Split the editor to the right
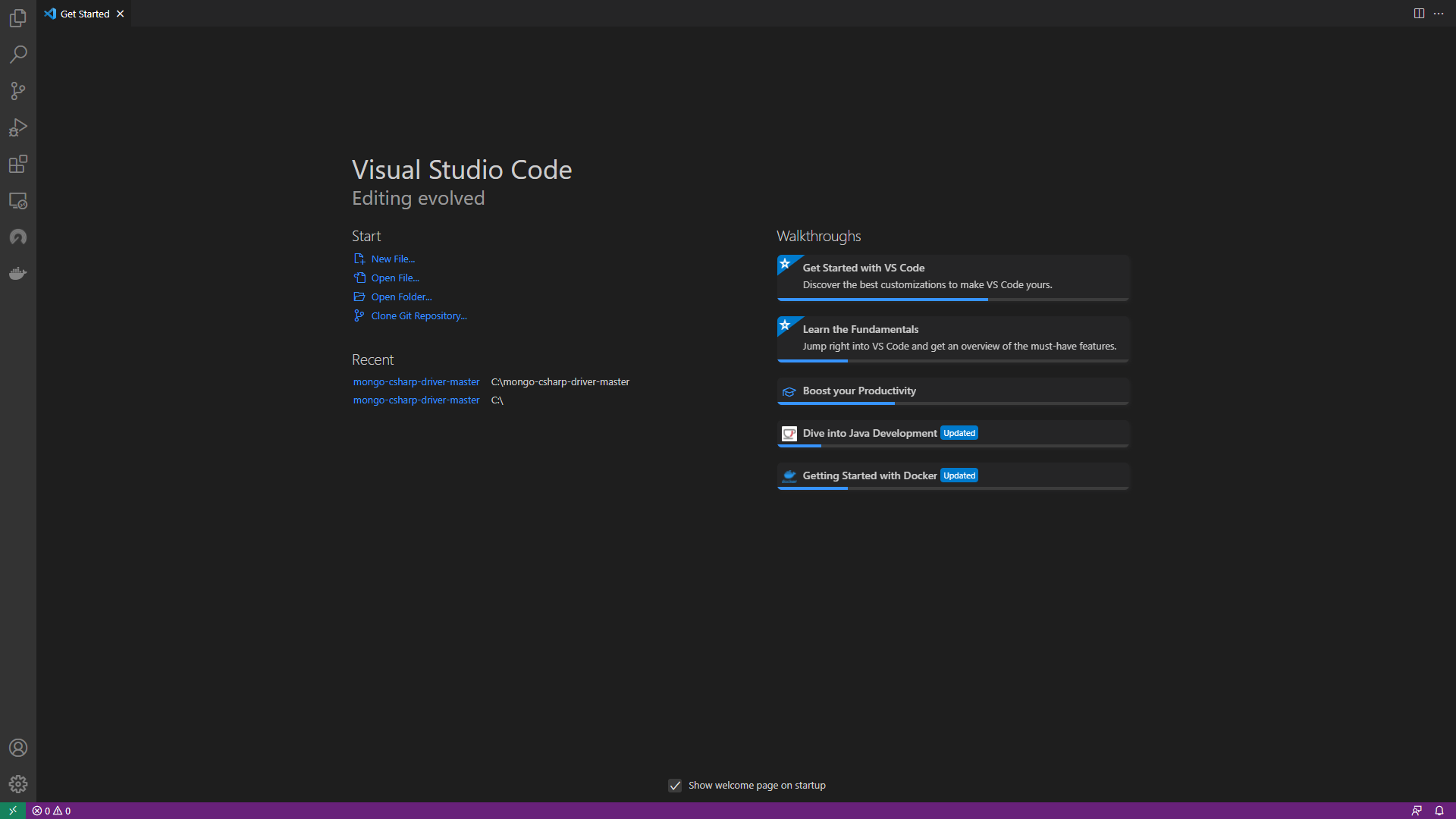The width and height of the screenshot is (1456, 819). [1419, 14]
